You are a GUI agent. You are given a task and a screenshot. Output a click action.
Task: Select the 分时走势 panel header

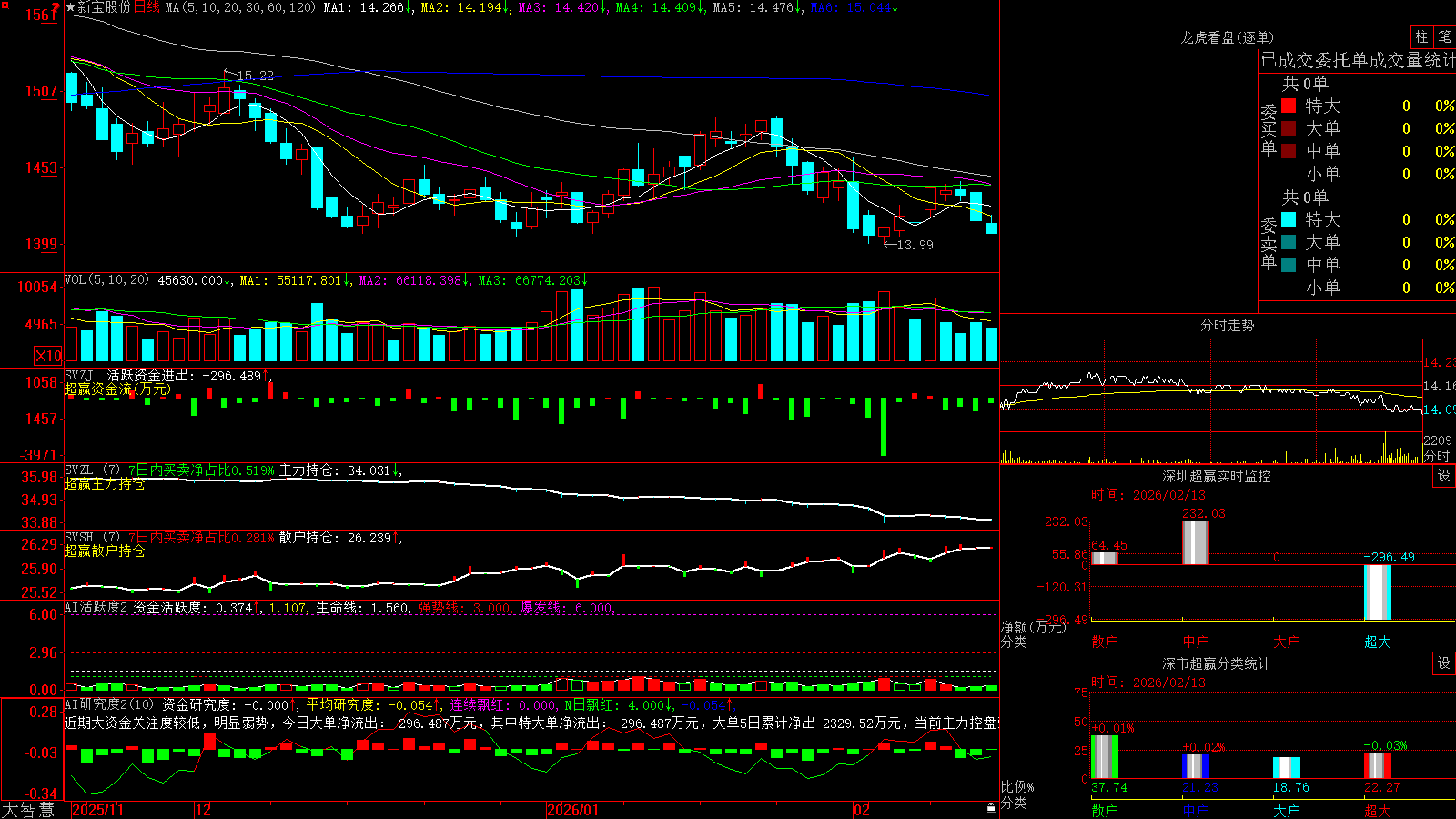pyautogui.click(x=1227, y=325)
